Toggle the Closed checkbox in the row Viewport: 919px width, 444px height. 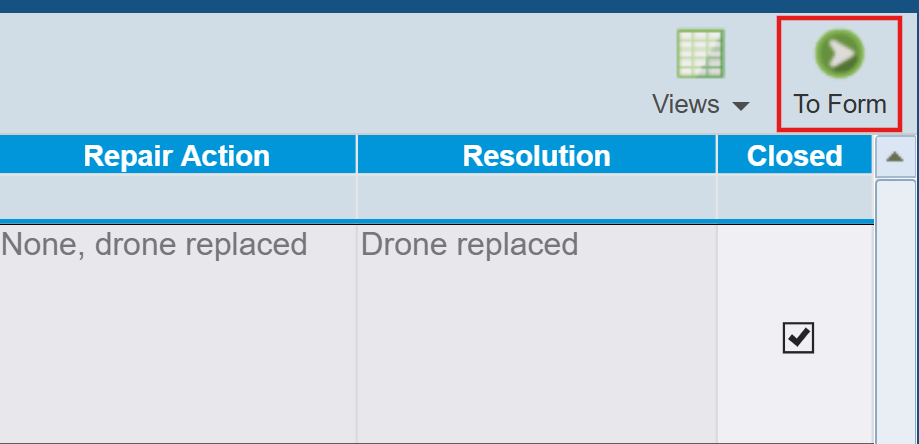(798, 339)
